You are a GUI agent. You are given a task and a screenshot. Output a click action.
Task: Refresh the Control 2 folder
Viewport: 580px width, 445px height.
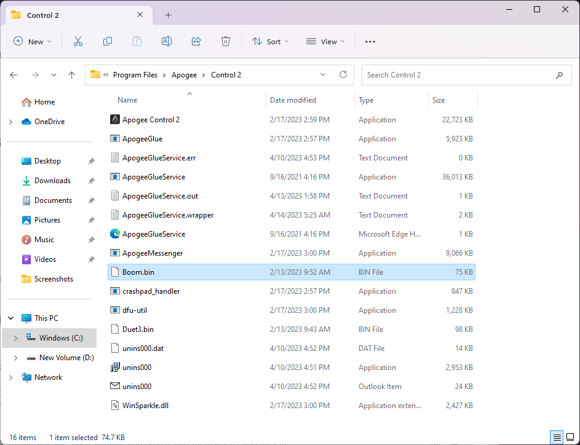343,75
